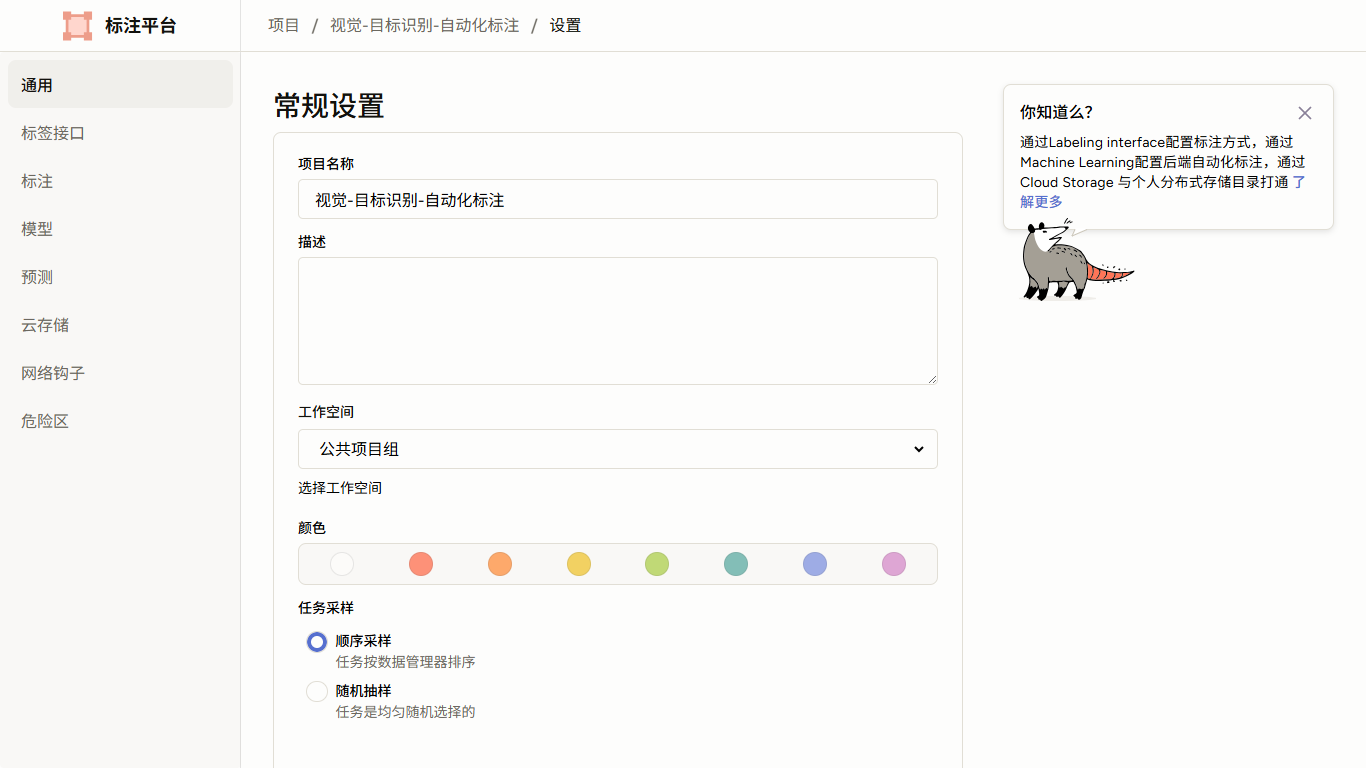The height and width of the screenshot is (768, 1366).
Task: Select the teal color swatch
Action: point(736,564)
